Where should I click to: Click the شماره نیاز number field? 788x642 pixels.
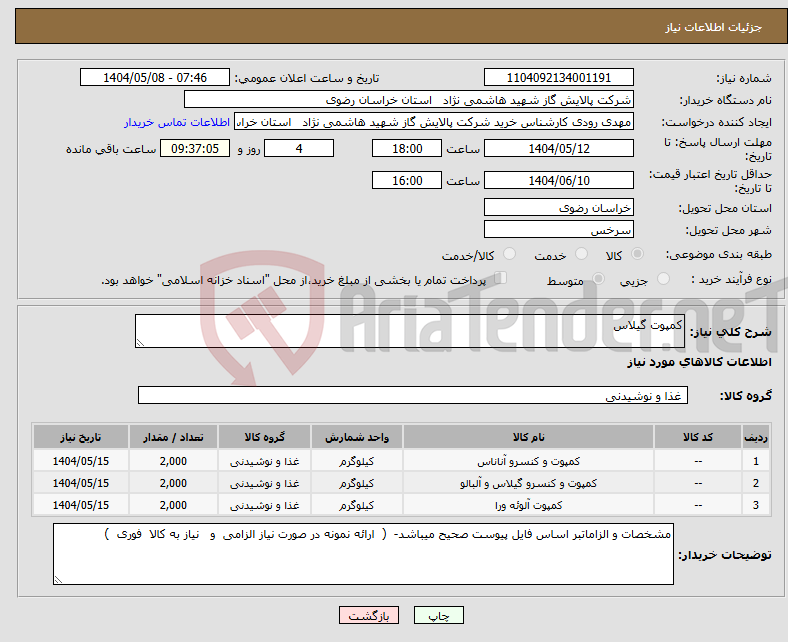[x=558, y=77]
